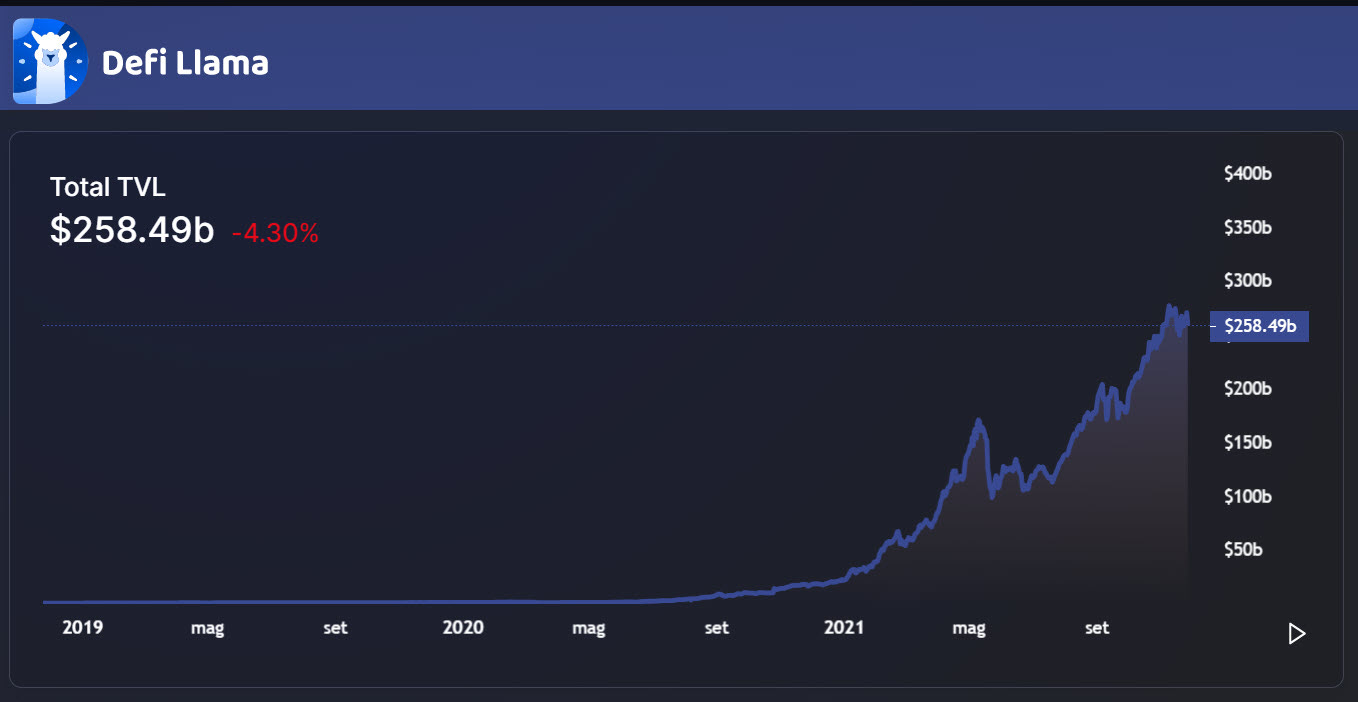Click the chart peak near $170b in May 2021

pos(979,423)
